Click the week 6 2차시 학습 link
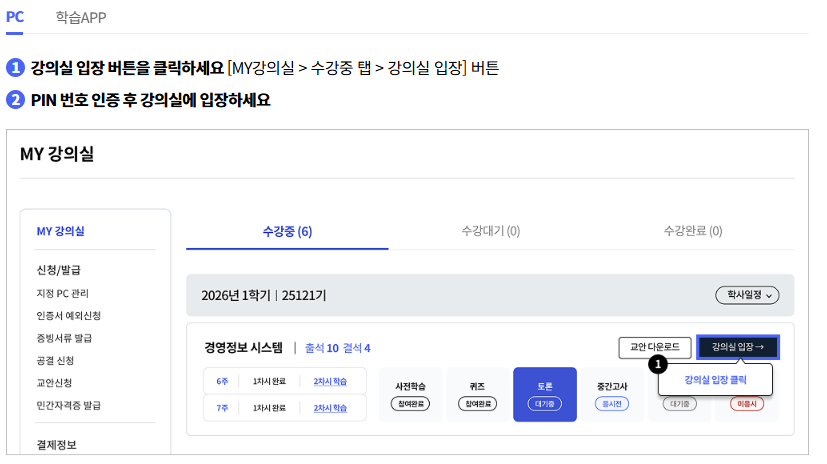This screenshot has height=464, width=827. point(330,381)
